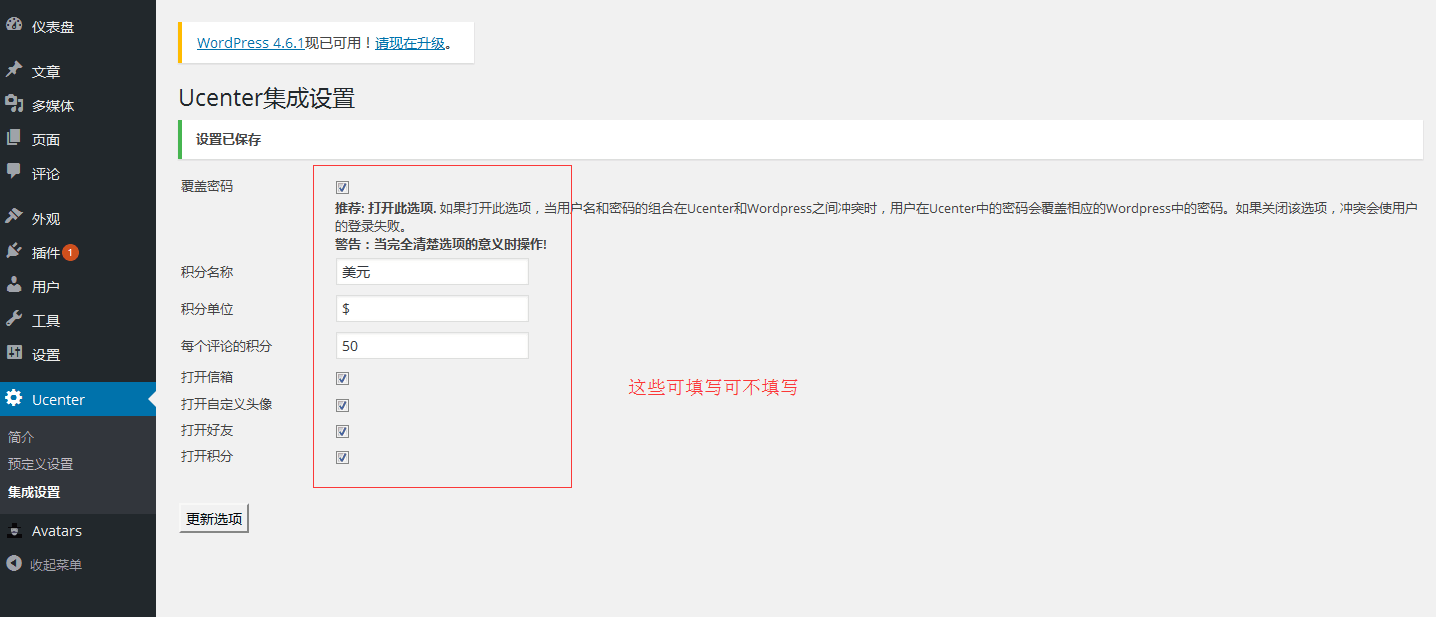Viewport: 1436px width, 617px height.
Task: Click the plugin icon next to 插件
Action: [x=14, y=251]
